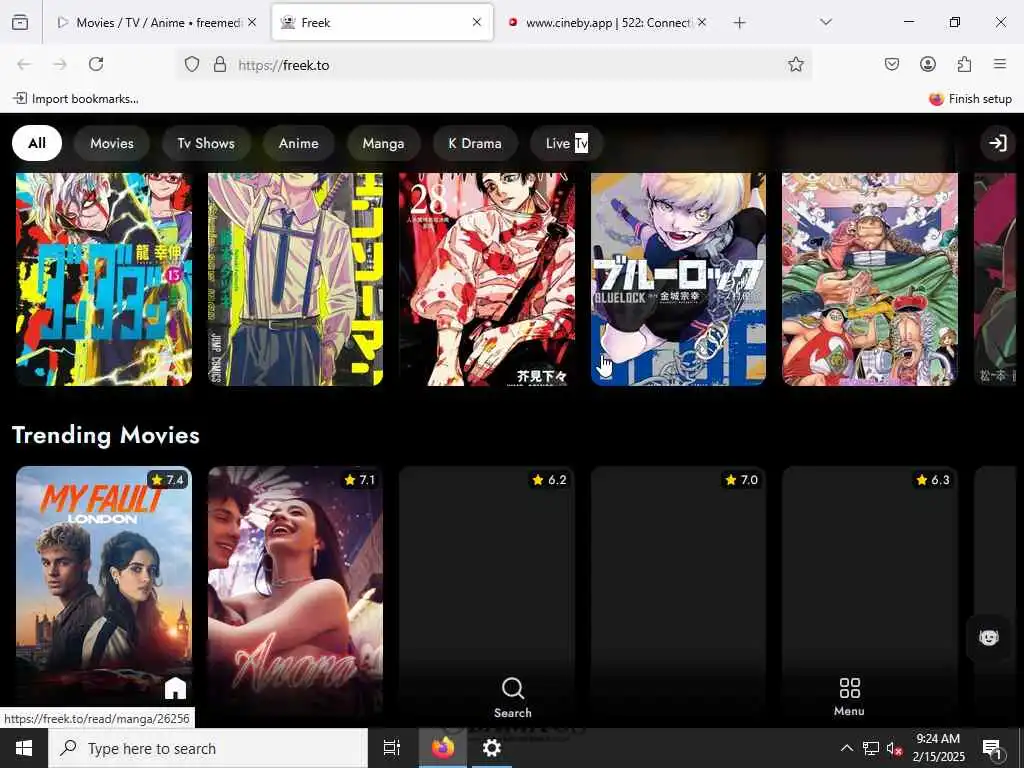Click the login arrow icon
Viewport: 1024px width, 768px height.
coord(997,143)
